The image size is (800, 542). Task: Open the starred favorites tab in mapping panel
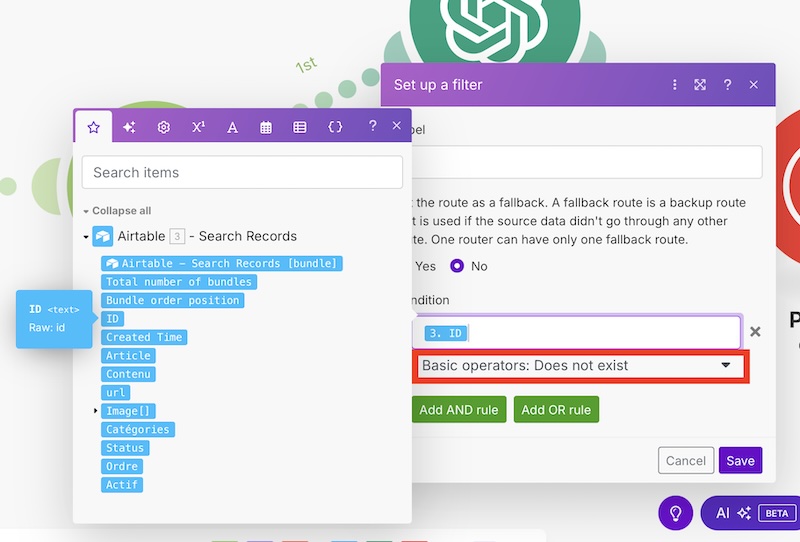point(93,127)
